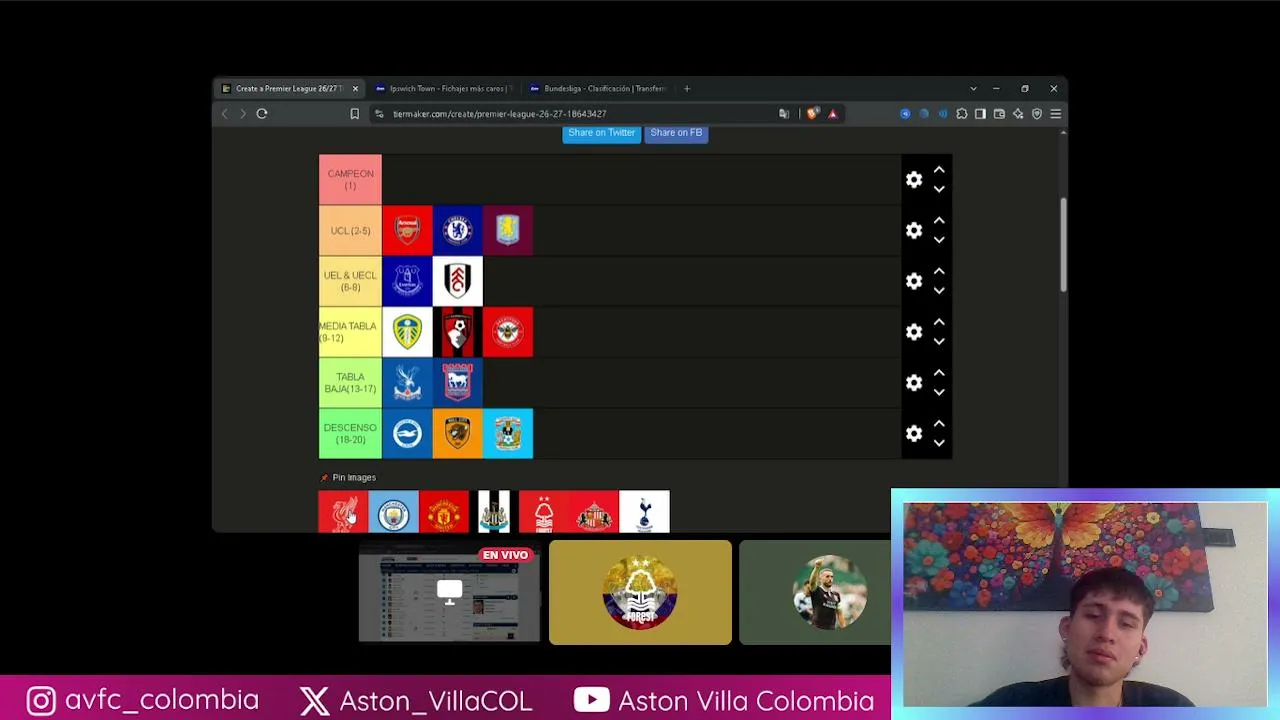Open settings gear for UEL & UECL row
The width and height of the screenshot is (1280, 720).
[914, 281]
